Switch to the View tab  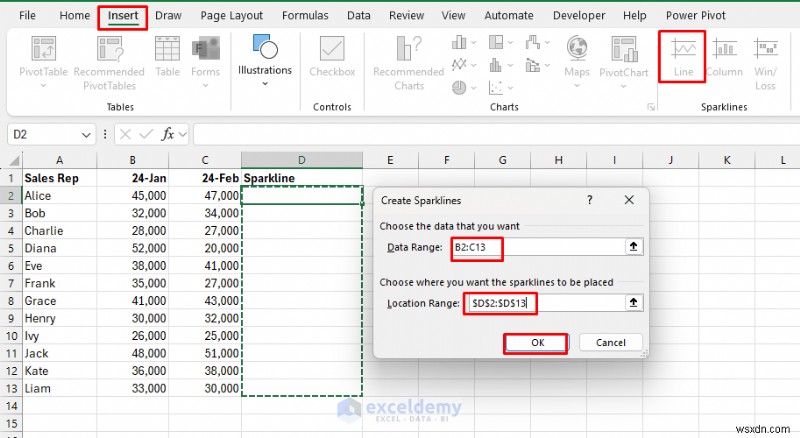pyautogui.click(x=453, y=15)
